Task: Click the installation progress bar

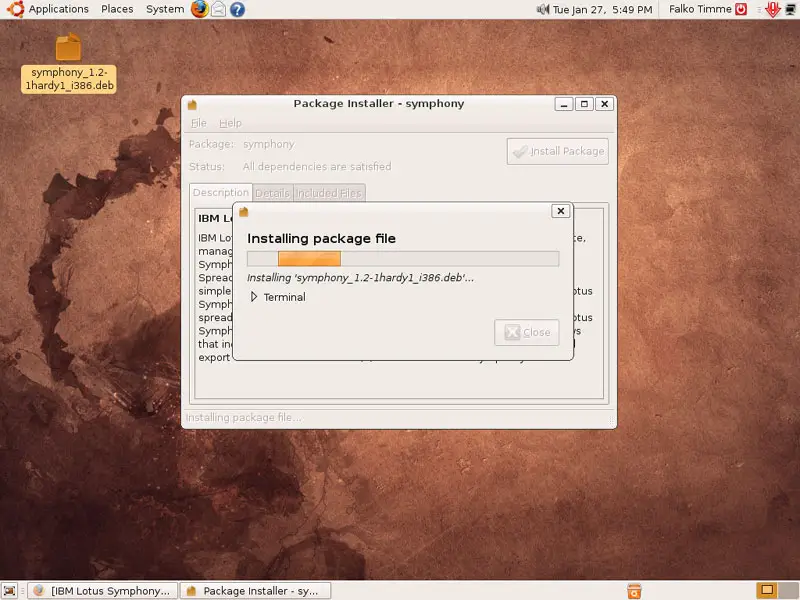Action: click(402, 258)
